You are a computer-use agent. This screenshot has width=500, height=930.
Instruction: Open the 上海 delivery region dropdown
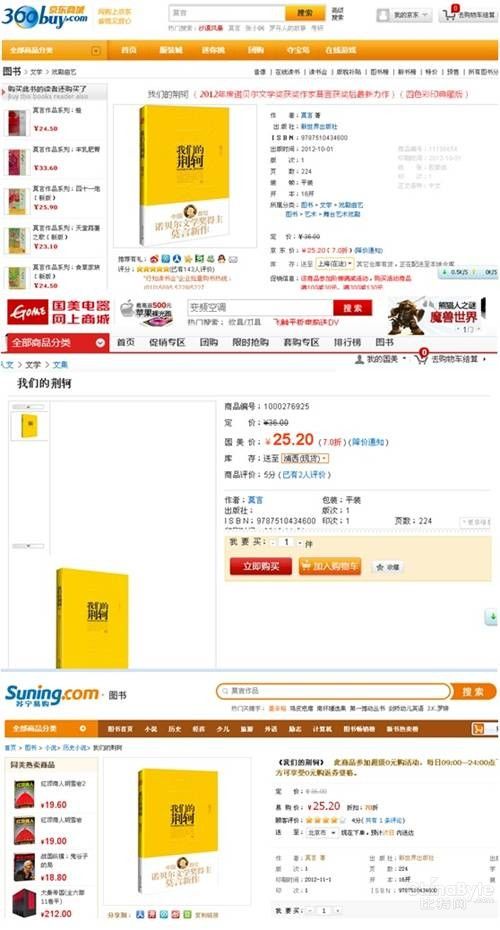pyautogui.click(x=333, y=263)
